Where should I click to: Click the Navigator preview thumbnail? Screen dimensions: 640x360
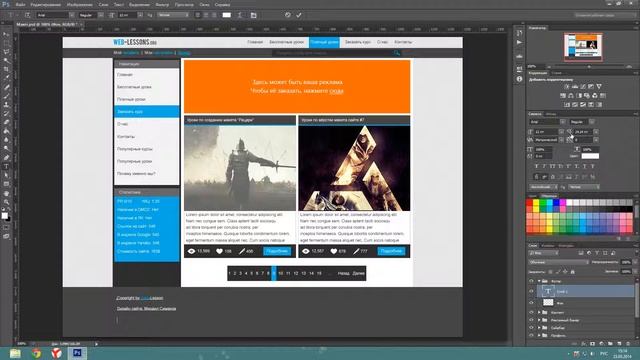[583, 46]
